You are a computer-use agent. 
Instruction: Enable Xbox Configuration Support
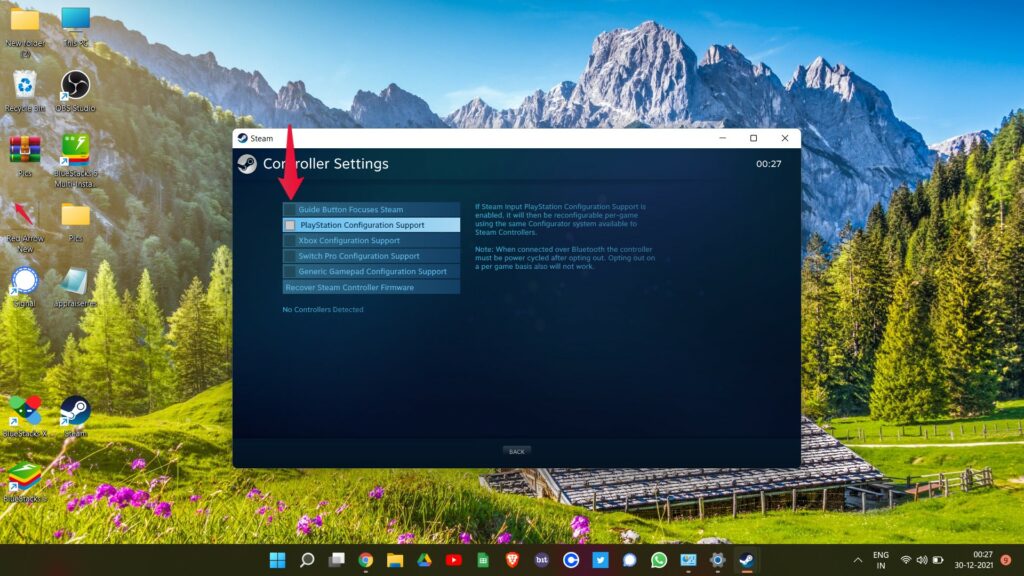coord(370,240)
